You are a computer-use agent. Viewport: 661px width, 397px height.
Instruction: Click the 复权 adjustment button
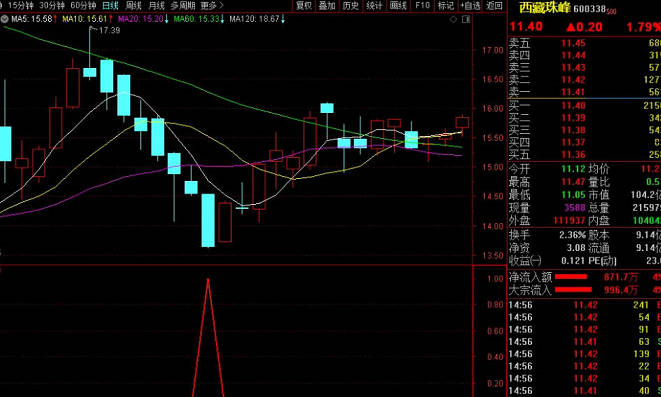pos(304,5)
